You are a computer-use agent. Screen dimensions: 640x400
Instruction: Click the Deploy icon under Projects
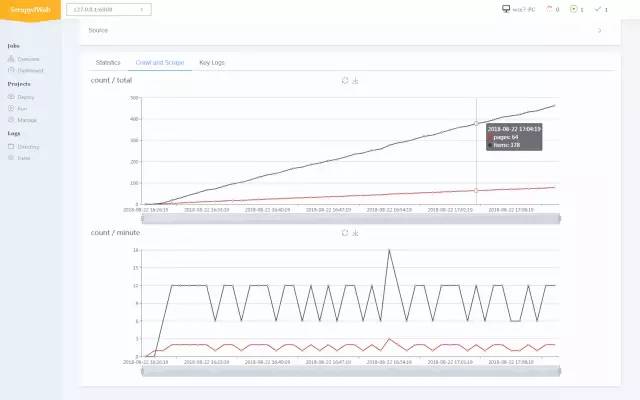(11, 97)
